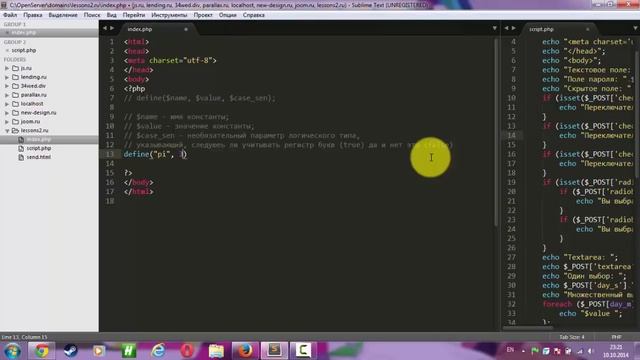The height and width of the screenshot is (360, 640).
Task: Select index.php under Group 1
Action: click(24, 32)
